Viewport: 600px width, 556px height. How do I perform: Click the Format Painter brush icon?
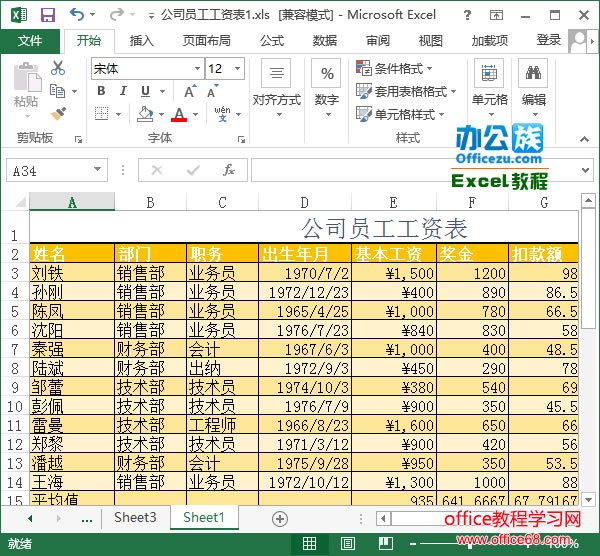click(x=58, y=113)
